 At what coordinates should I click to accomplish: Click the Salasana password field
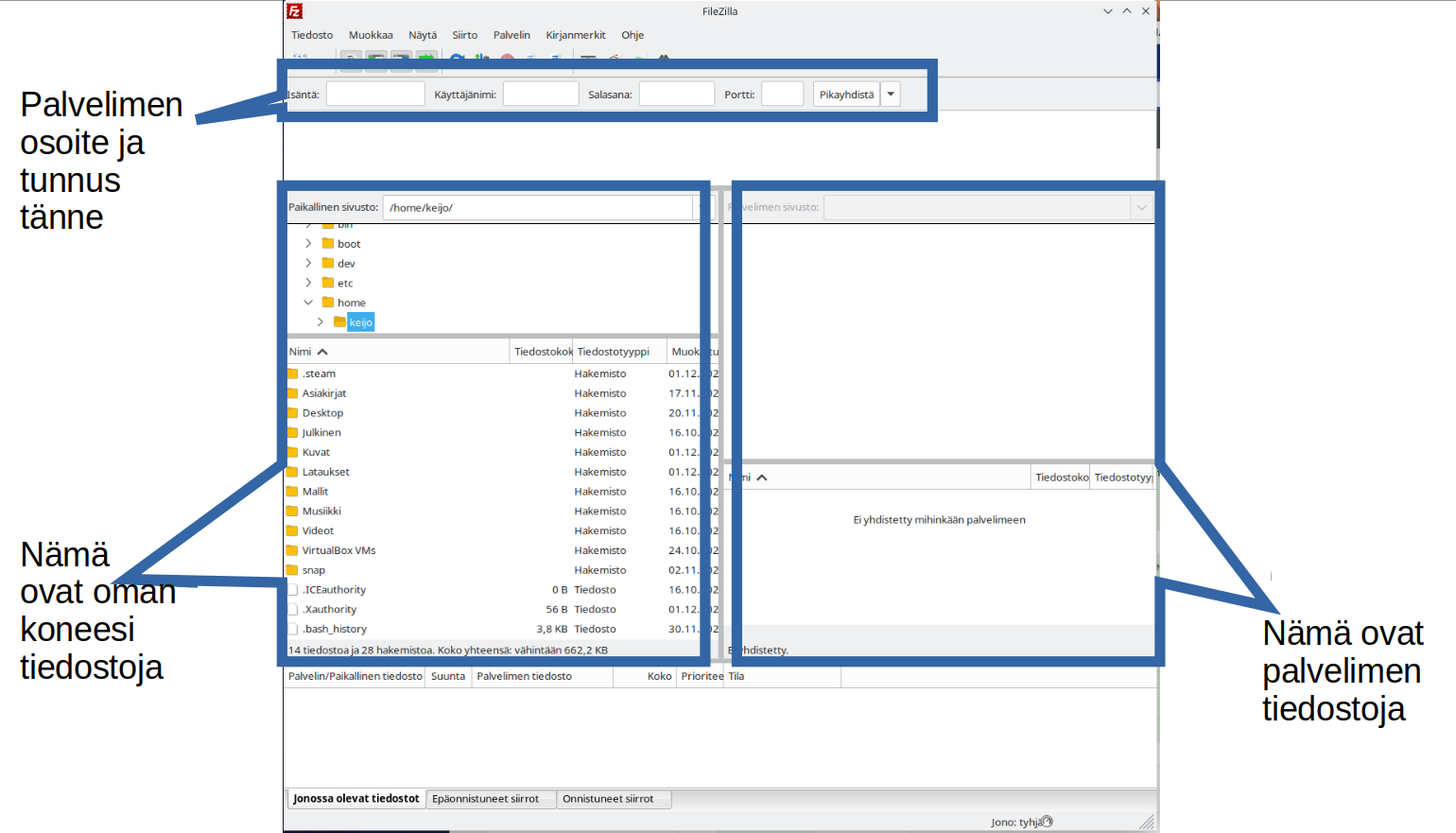[676, 95]
